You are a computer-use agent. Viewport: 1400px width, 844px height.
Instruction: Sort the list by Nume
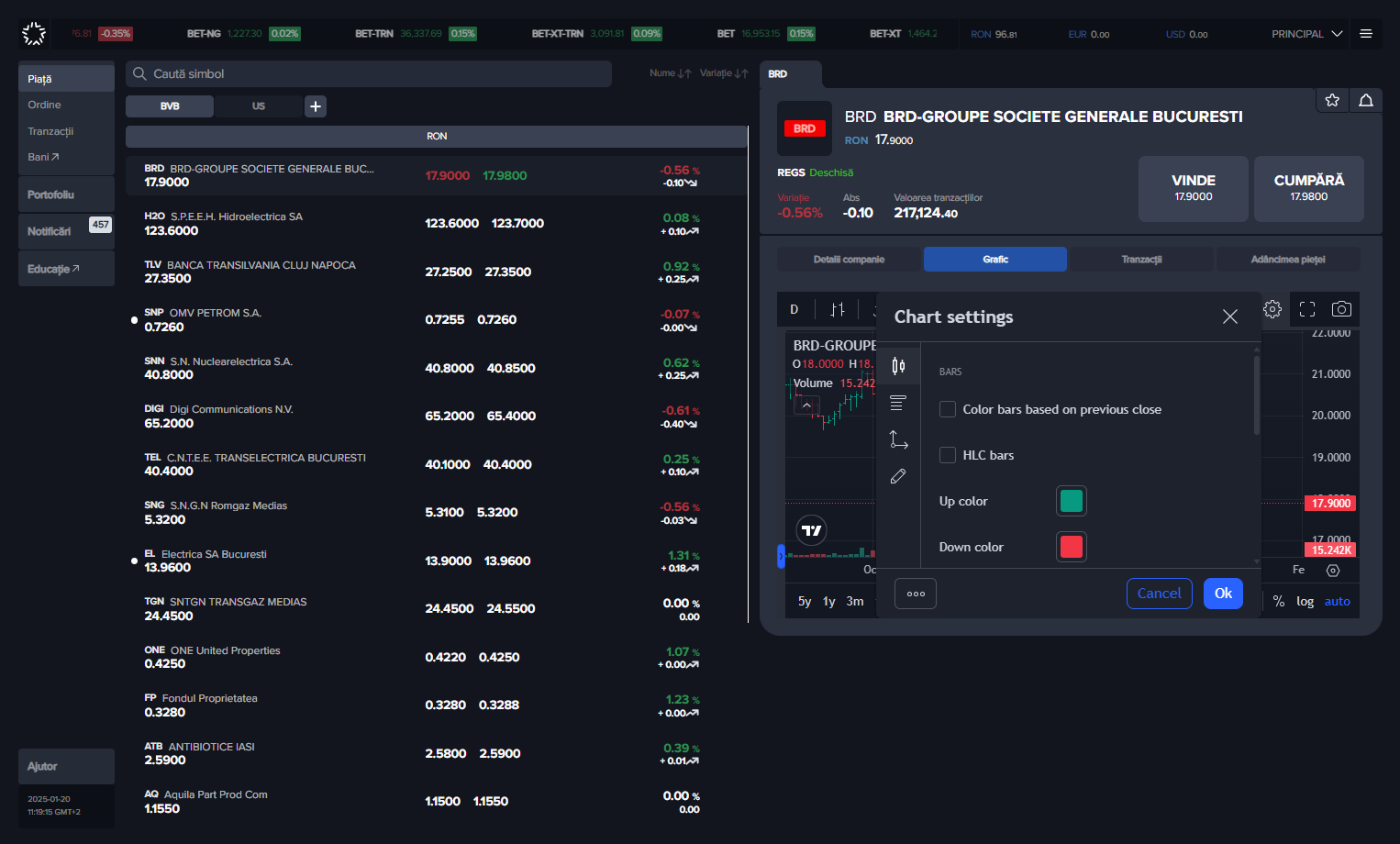coord(670,73)
